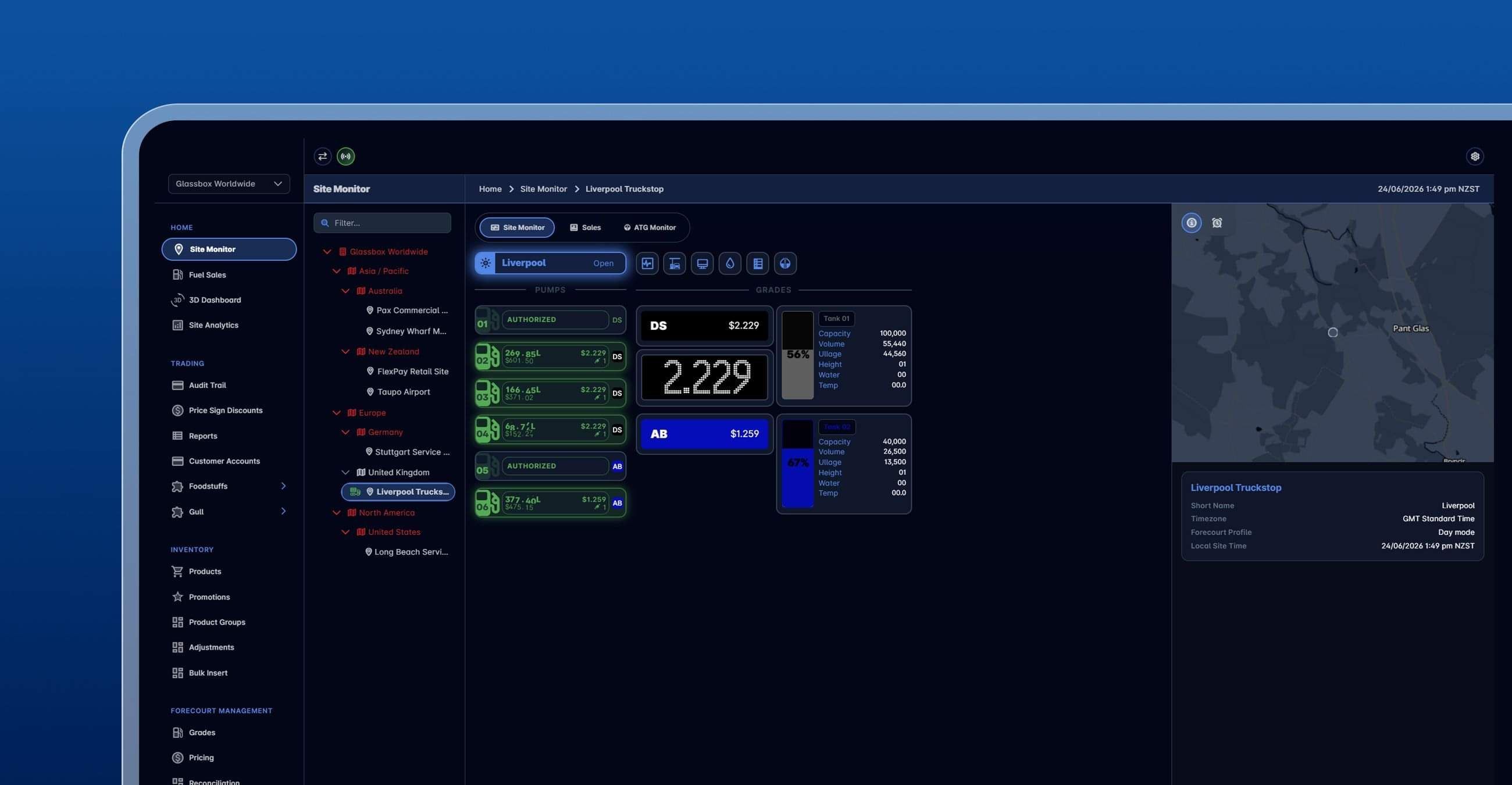1512x785 pixels.
Task: Open the 3D Dashboard sidebar item
Action: (215, 300)
